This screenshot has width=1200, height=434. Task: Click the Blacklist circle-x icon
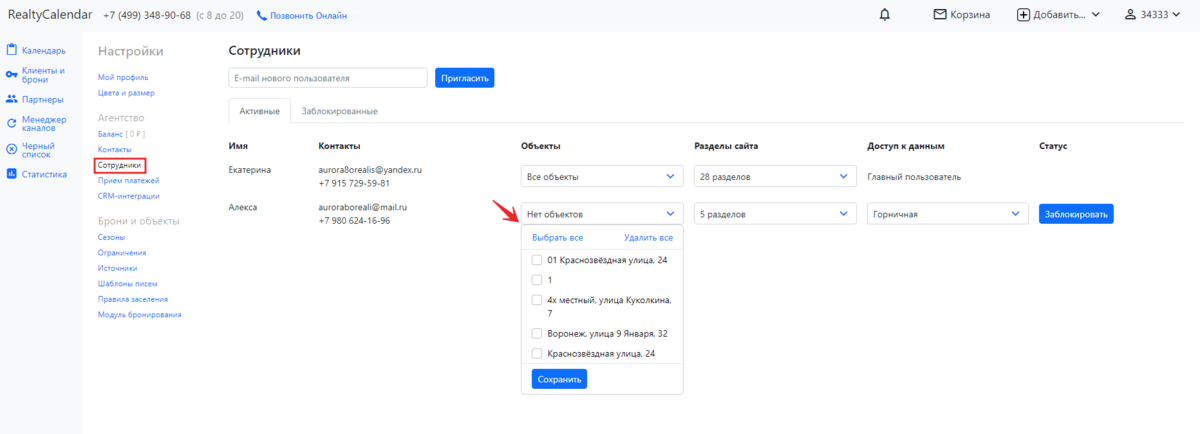point(12,149)
